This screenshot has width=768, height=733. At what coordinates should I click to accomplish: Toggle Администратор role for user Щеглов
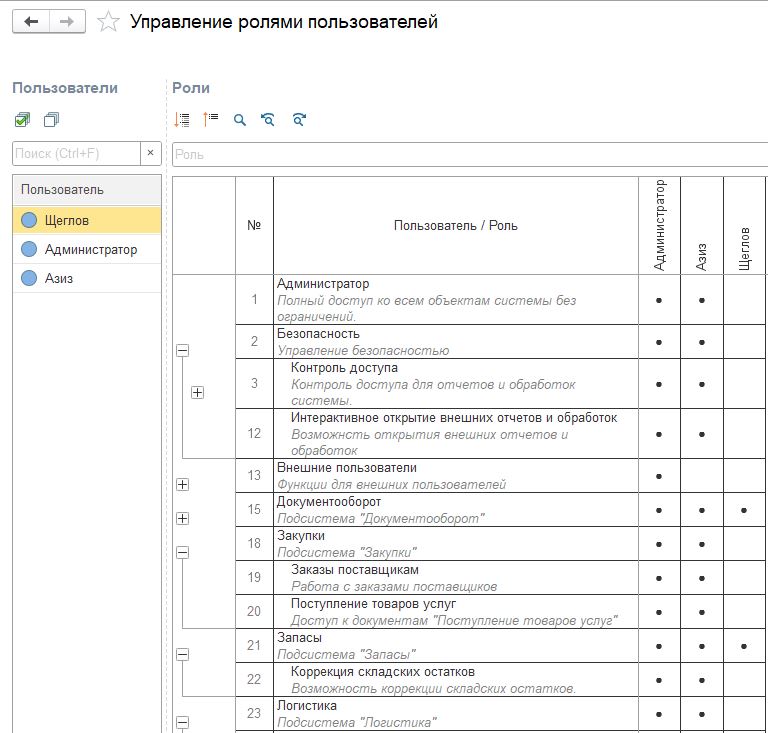pyautogui.click(x=744, y=300)
